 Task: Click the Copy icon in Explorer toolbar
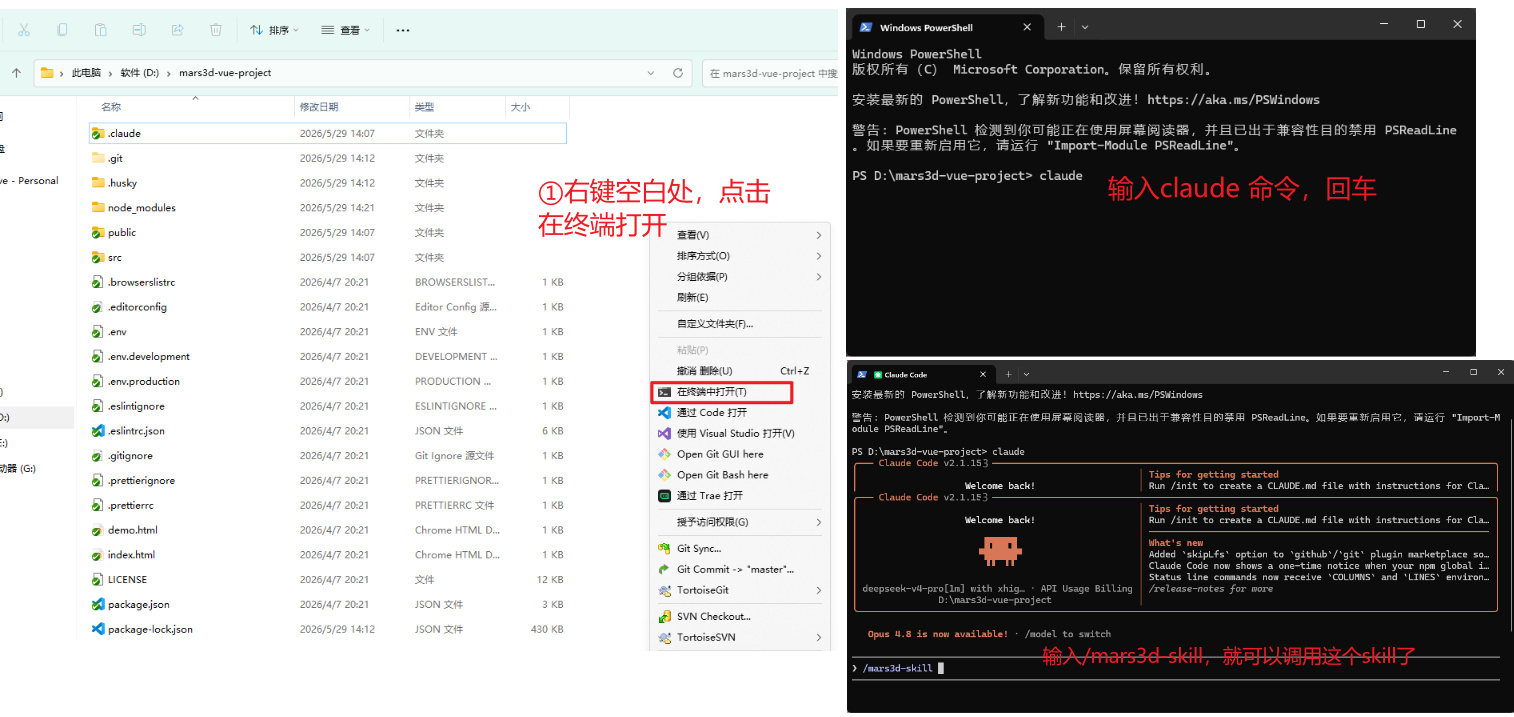pos(62,30)
